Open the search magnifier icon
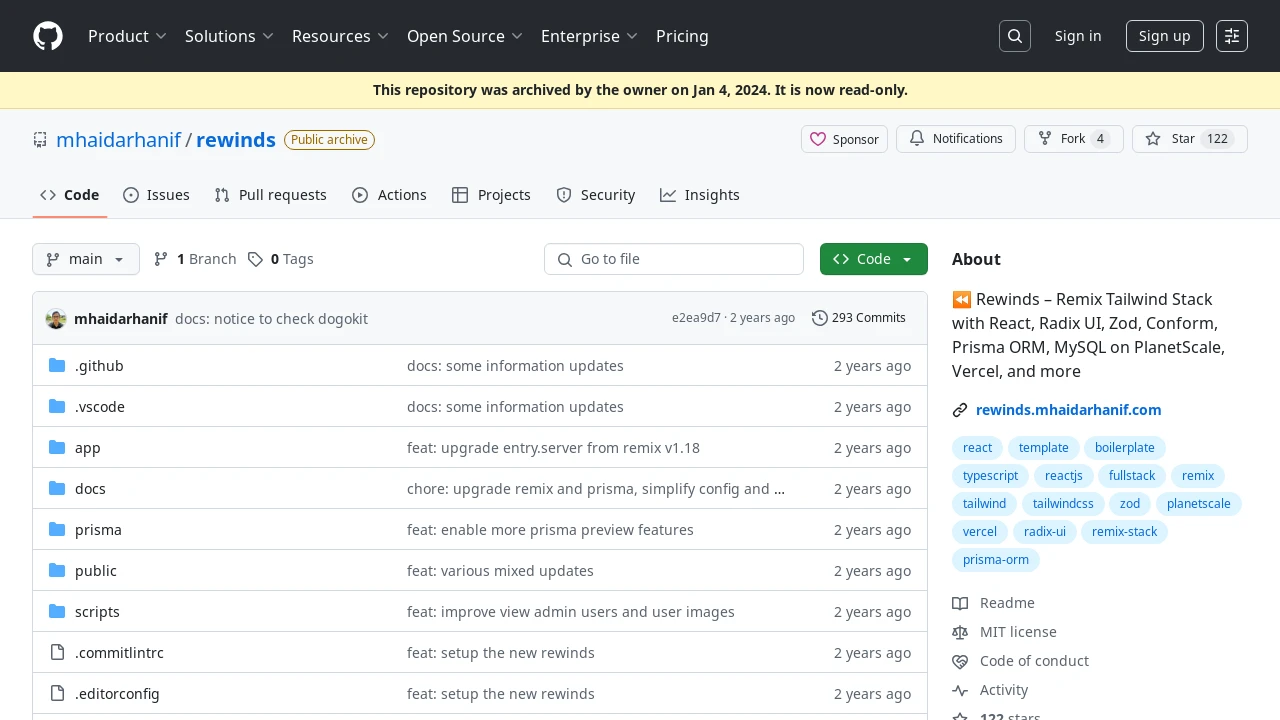The width and height of the screenshot is (1280, 720). [1015, 36]
